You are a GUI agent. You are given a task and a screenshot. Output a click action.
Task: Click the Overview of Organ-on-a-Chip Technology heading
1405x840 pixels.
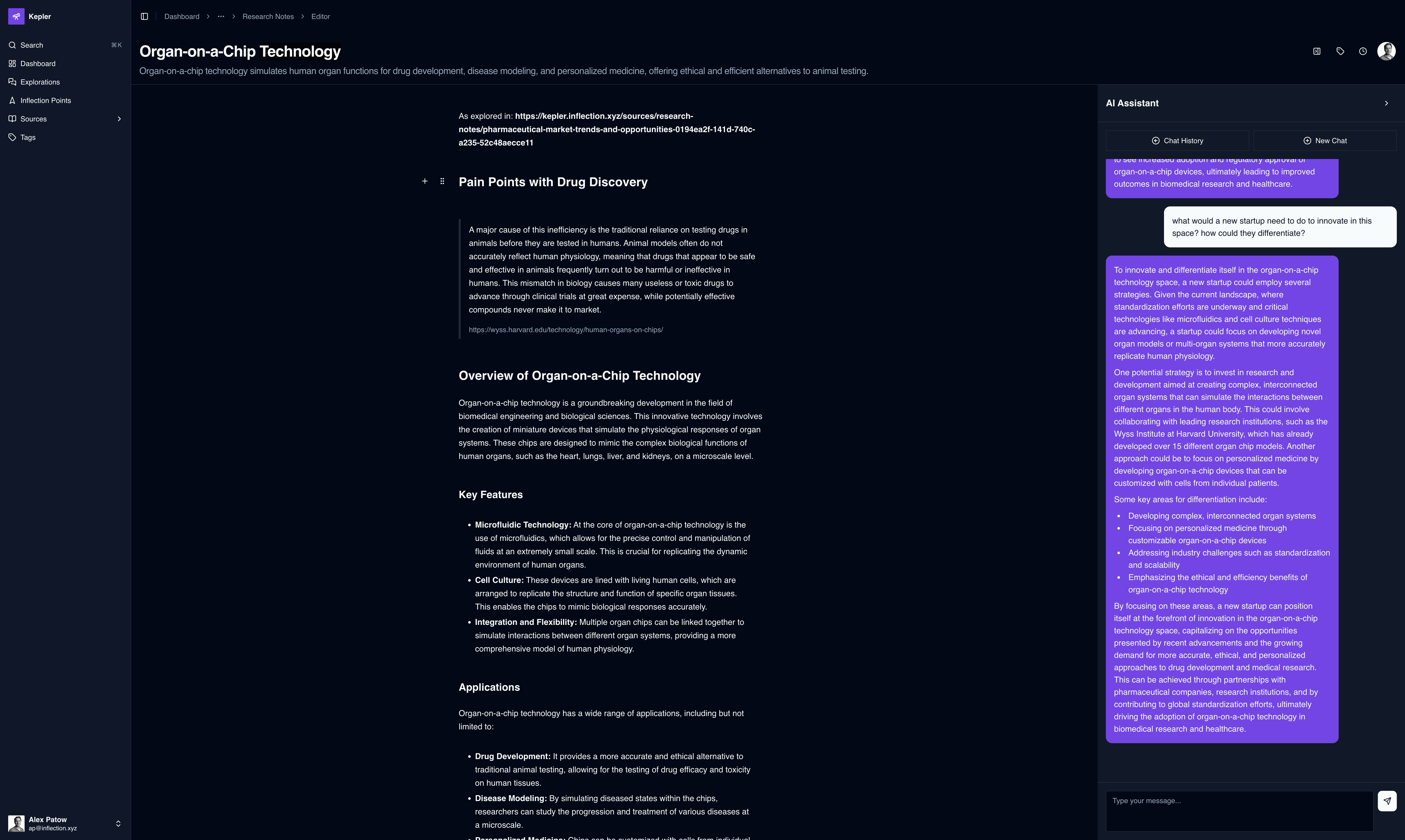pyautogui.click(x=580, y=376)
